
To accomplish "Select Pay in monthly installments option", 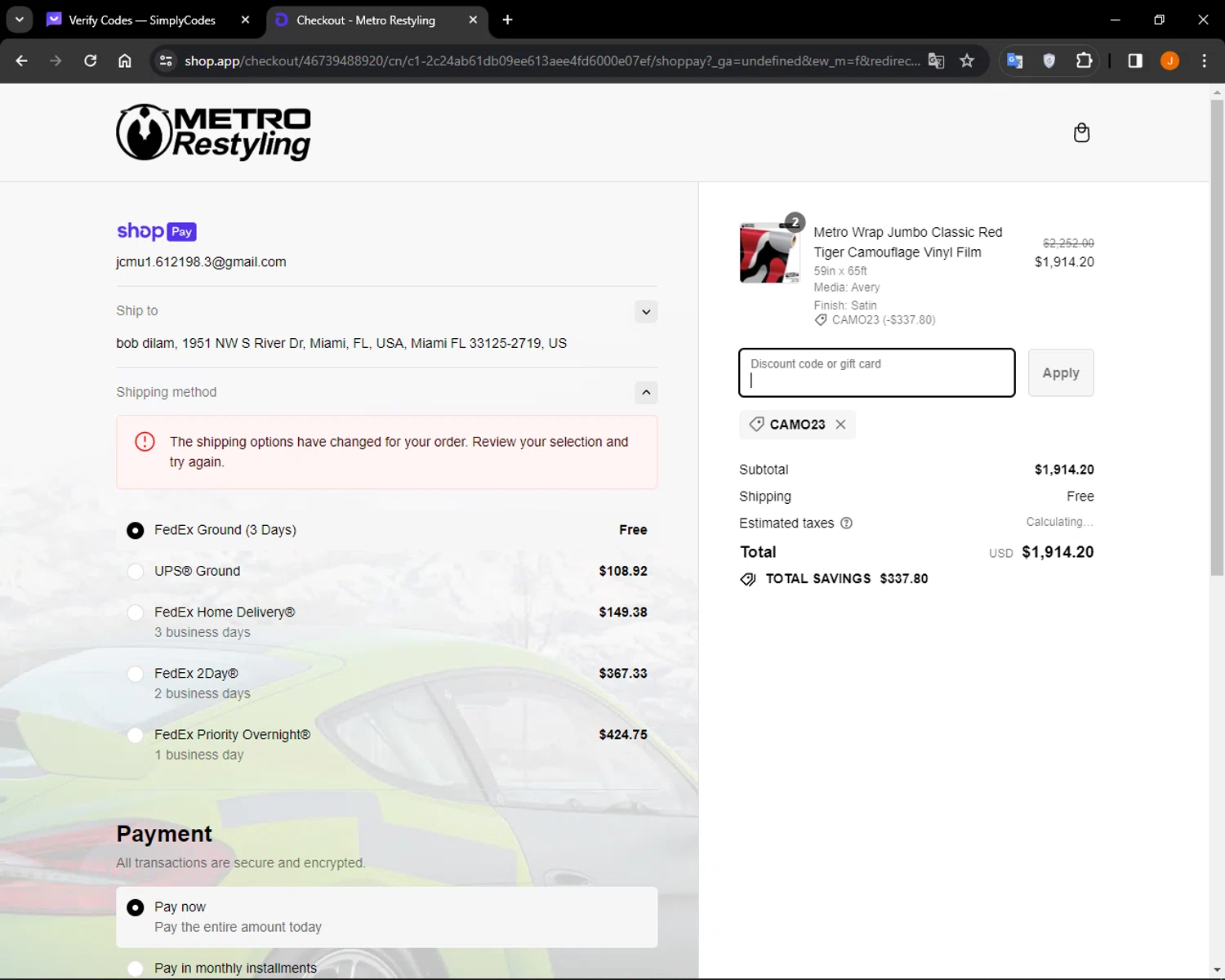I will tap(136, 969).
